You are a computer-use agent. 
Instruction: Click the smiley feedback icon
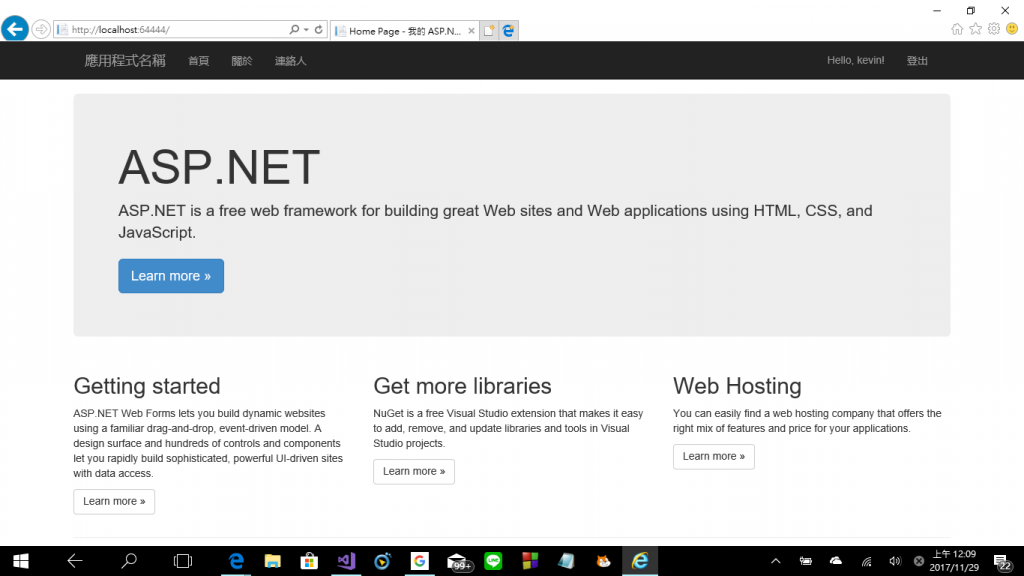click(x=1012, y=29)
